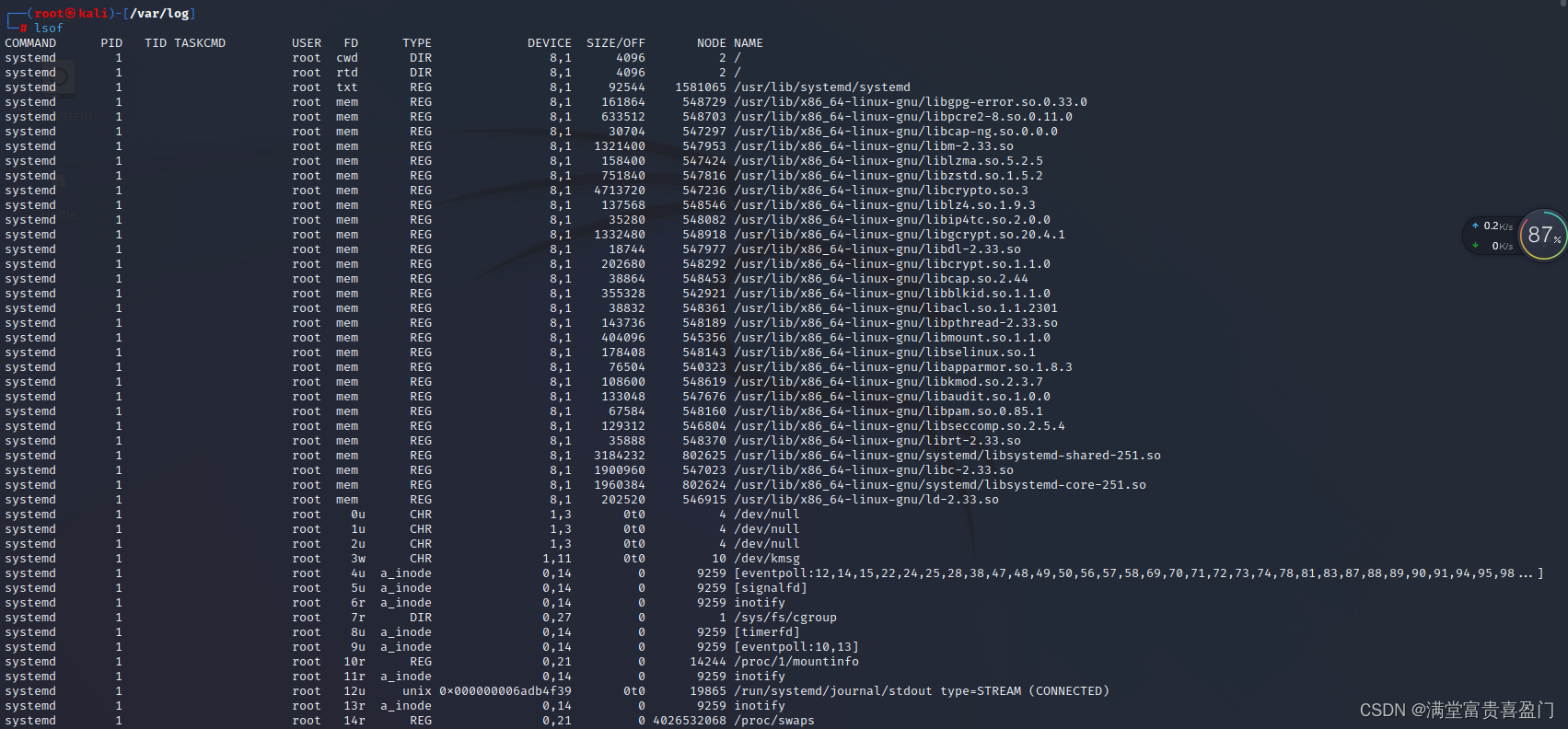
Task: Click the NAME column header
Action: click(749, 43)
